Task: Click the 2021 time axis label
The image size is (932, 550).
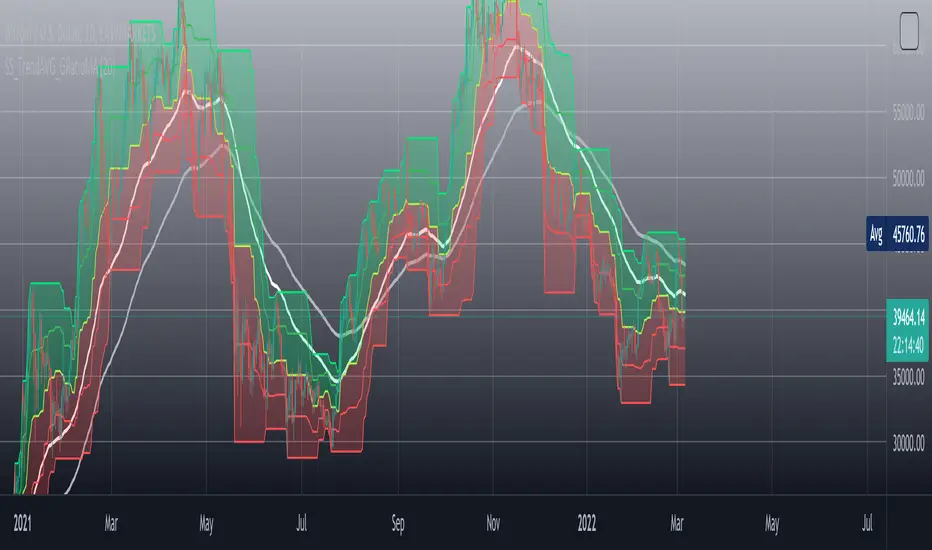Action: click(22, 523)
